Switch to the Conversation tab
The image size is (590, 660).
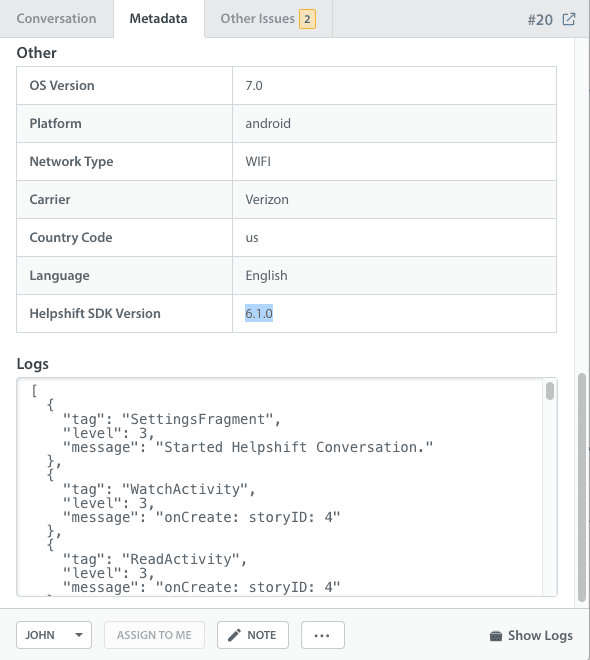tap(56, 19)
